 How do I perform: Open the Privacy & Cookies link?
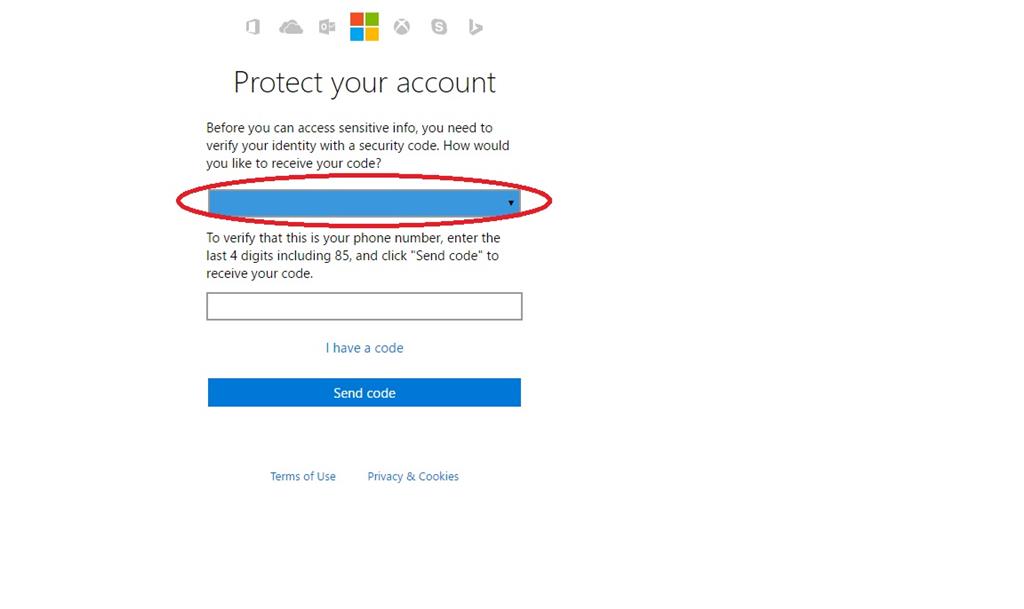[x=413, y=476]
